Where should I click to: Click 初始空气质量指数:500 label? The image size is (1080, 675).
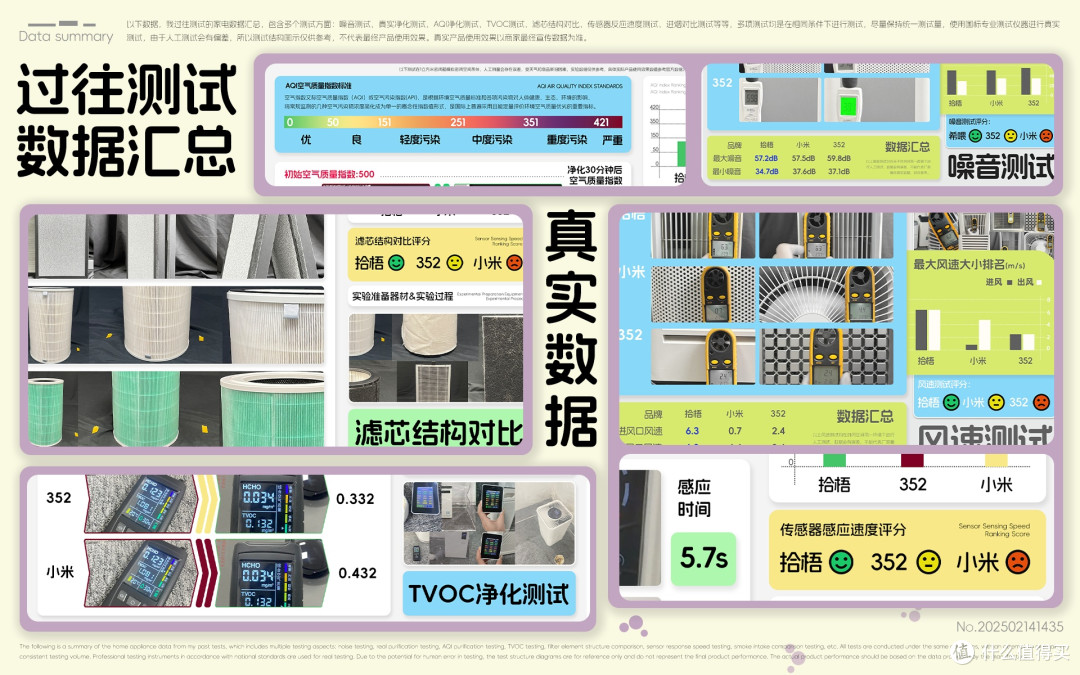coord(329,174)
